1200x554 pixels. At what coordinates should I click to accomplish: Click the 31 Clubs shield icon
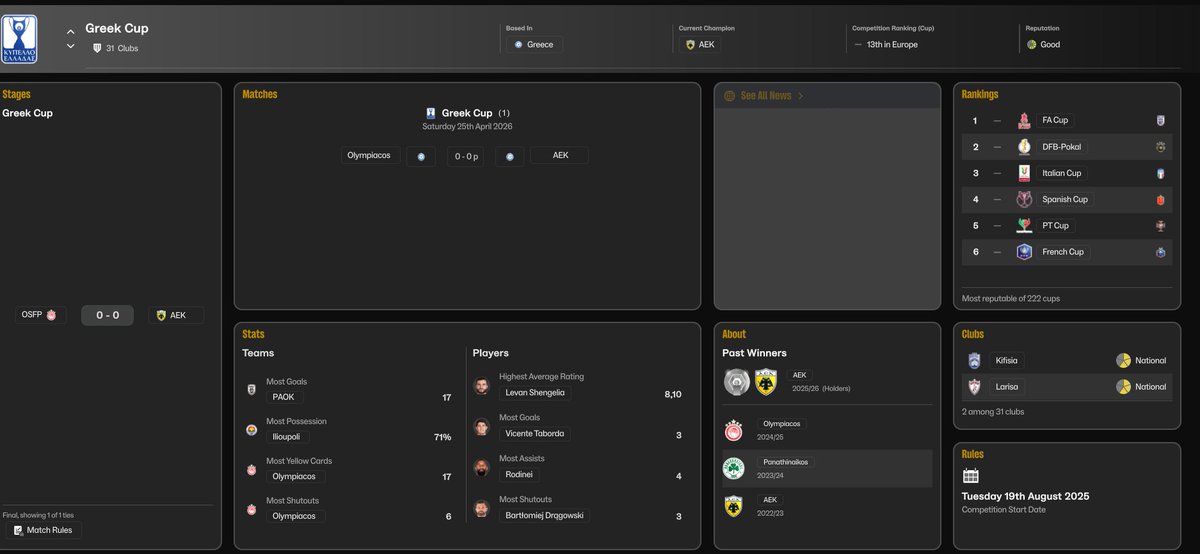point(97,48)
